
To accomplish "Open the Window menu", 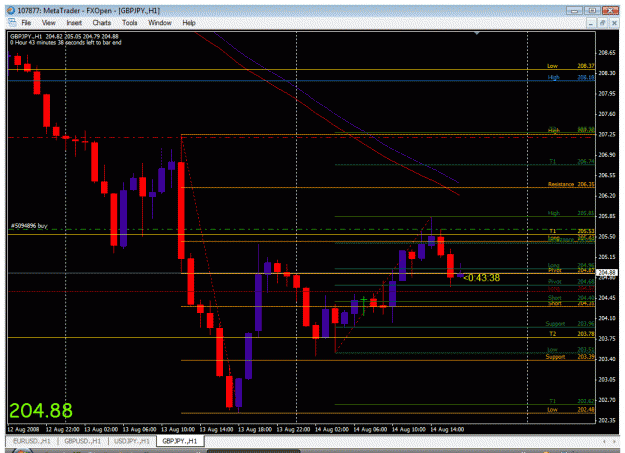I will point(160,23).
